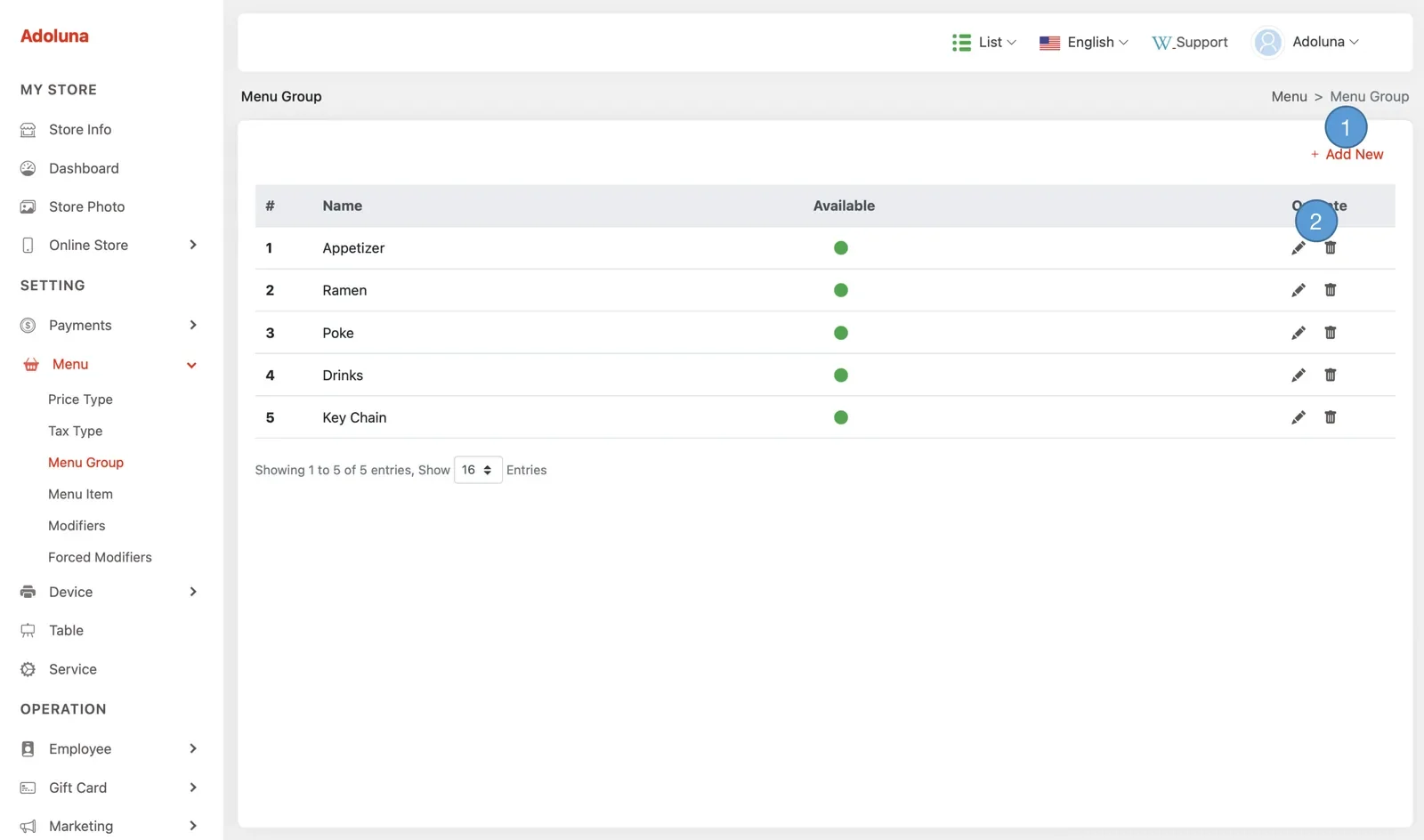Image resolution: width=1424 pixels, height=840 pixels.
Task: Open Modifiers in the sidebar
Action: pos(77,526)
